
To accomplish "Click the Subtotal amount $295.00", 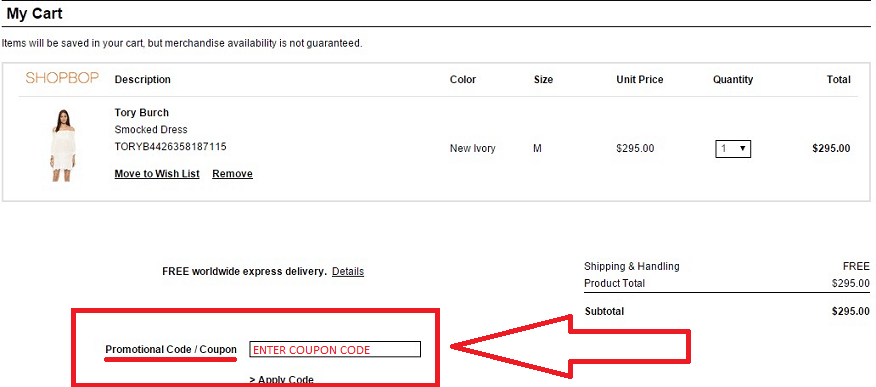I will tap(850, 311).
